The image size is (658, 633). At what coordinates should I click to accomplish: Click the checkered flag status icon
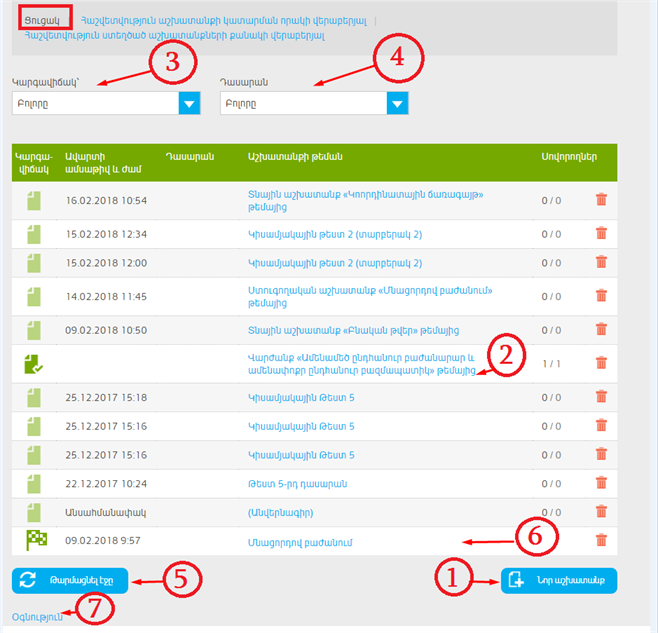pyautogui.click(x=35, y=540)
